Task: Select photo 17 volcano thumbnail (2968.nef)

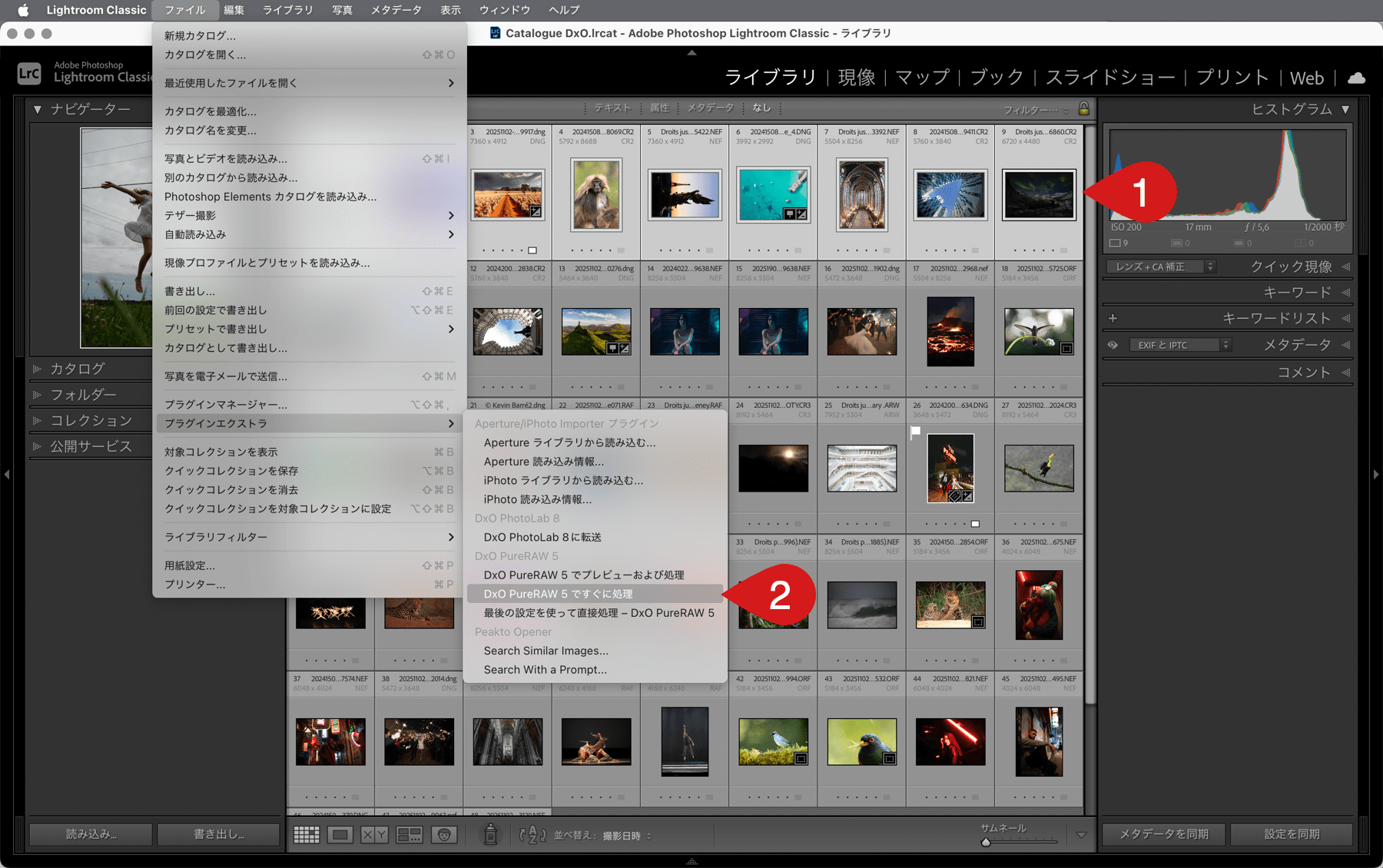Action: pyautogui.click(x=950, y=332)
